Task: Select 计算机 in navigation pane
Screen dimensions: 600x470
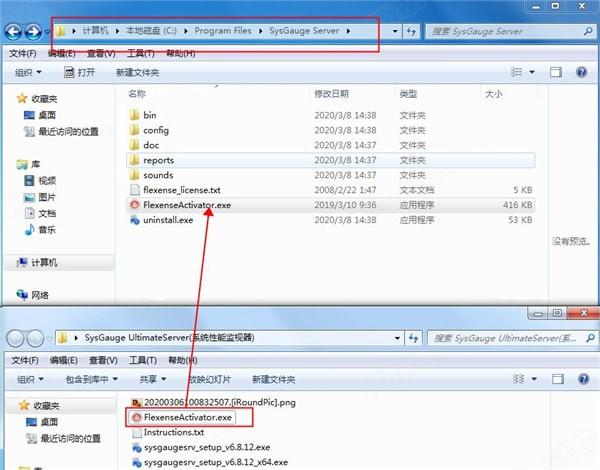Action: pos(44,263)
